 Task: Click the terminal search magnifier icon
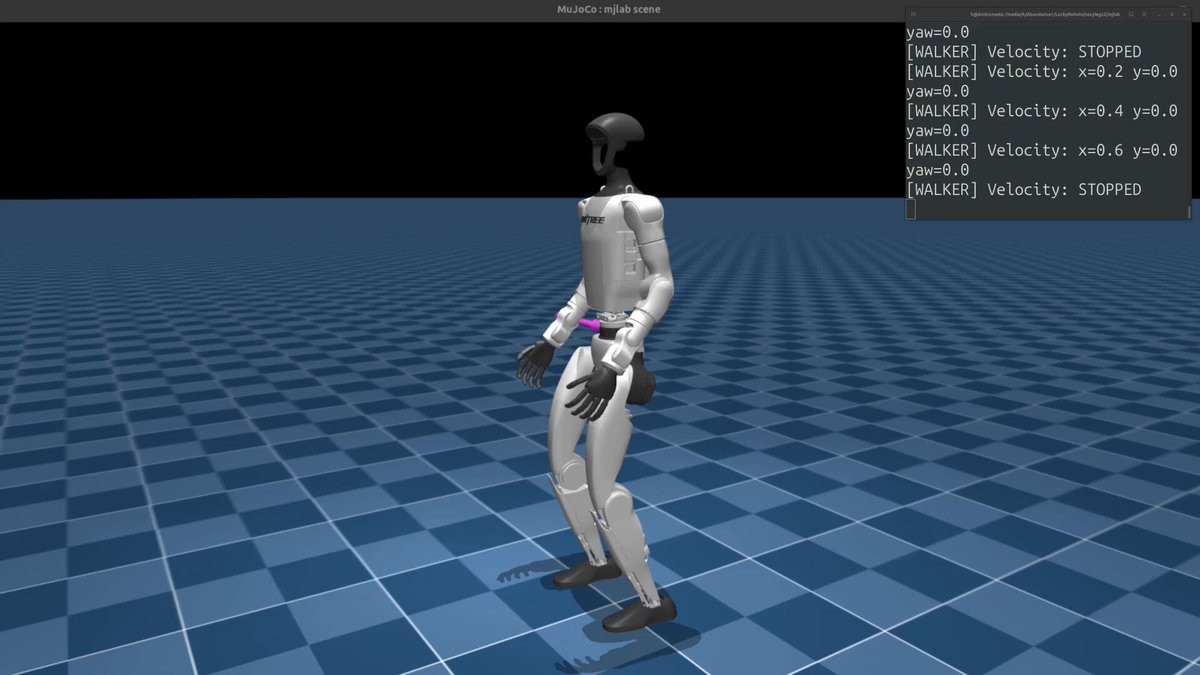(1131, 14)
